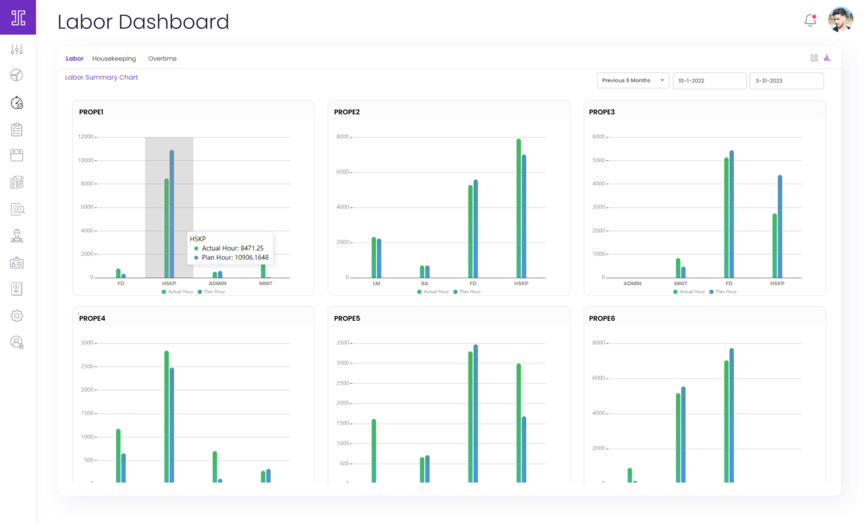
Task: Click the app logo at top left
Action: tap(17, 17)
